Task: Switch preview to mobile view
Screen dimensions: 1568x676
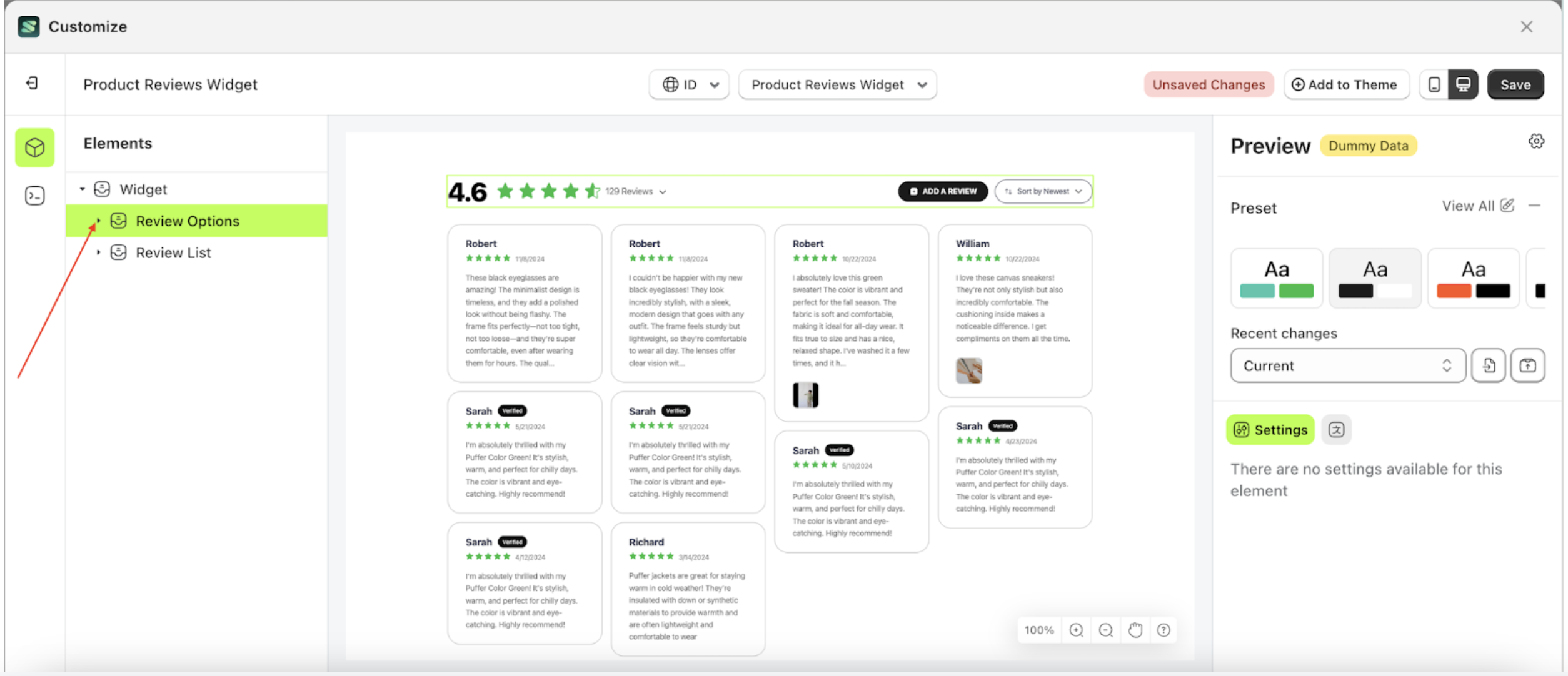Action: click(1434, 84)
